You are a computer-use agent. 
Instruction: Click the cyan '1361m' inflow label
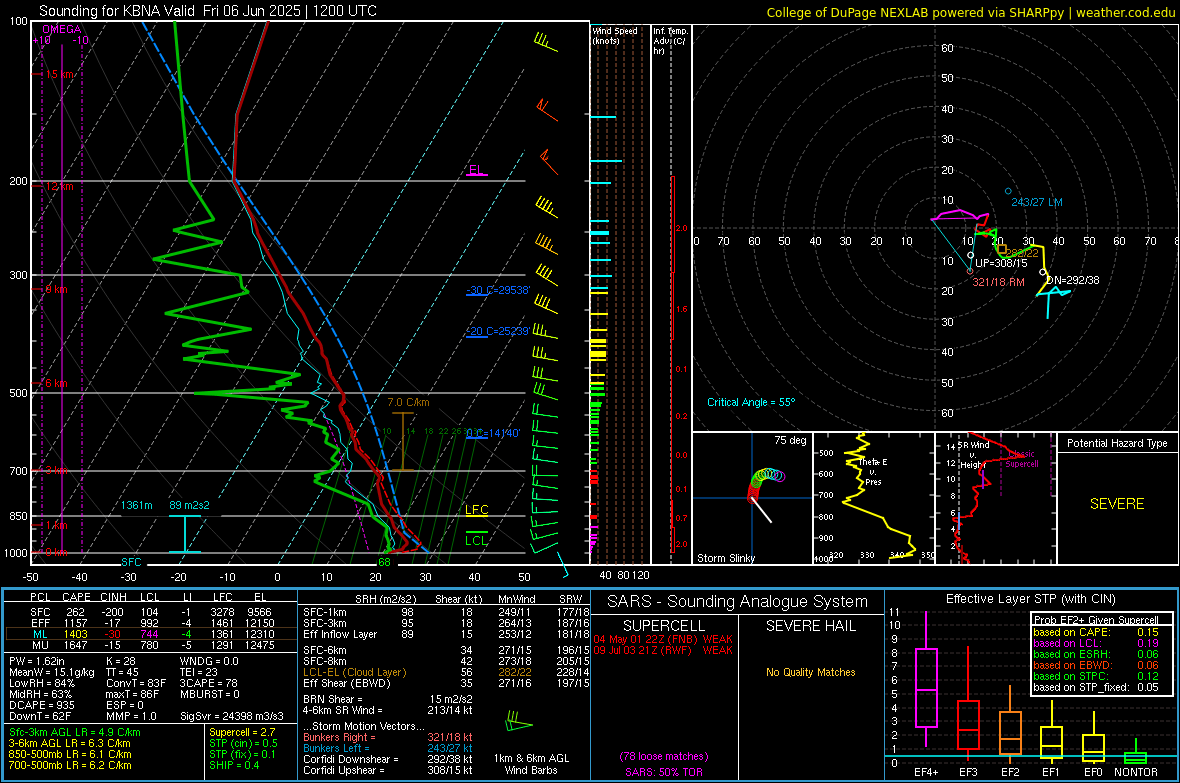[x=137, y=505]
